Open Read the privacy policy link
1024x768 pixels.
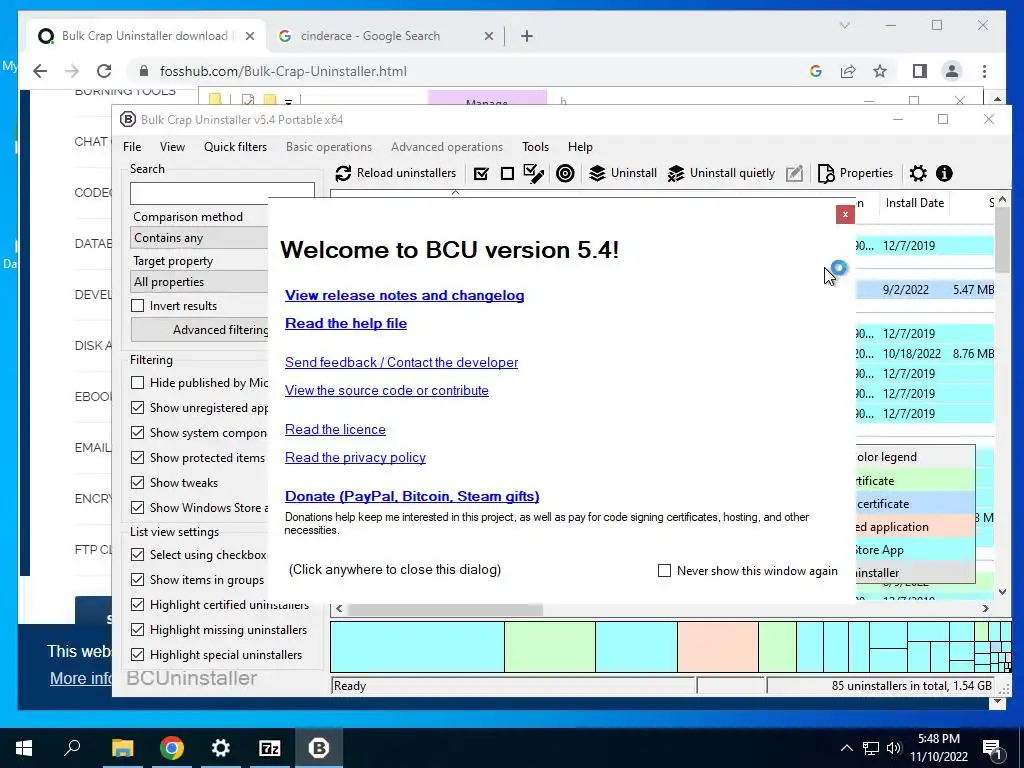click(x=355, y=458)
